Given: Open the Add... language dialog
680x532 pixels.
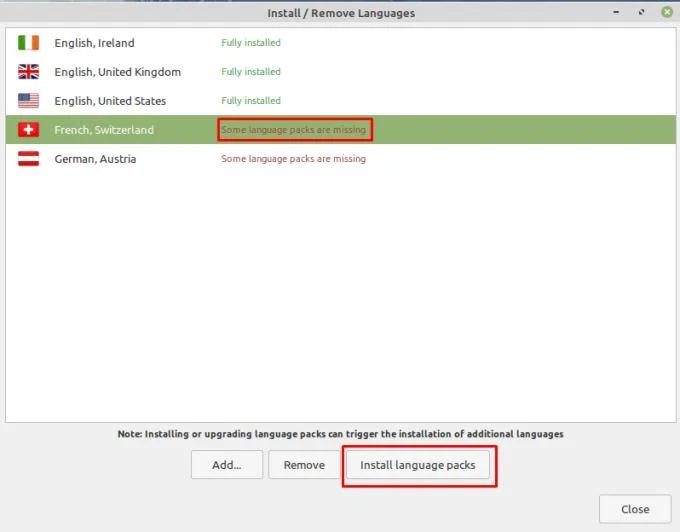Looking at the screenshot, I should click(227, 465).
